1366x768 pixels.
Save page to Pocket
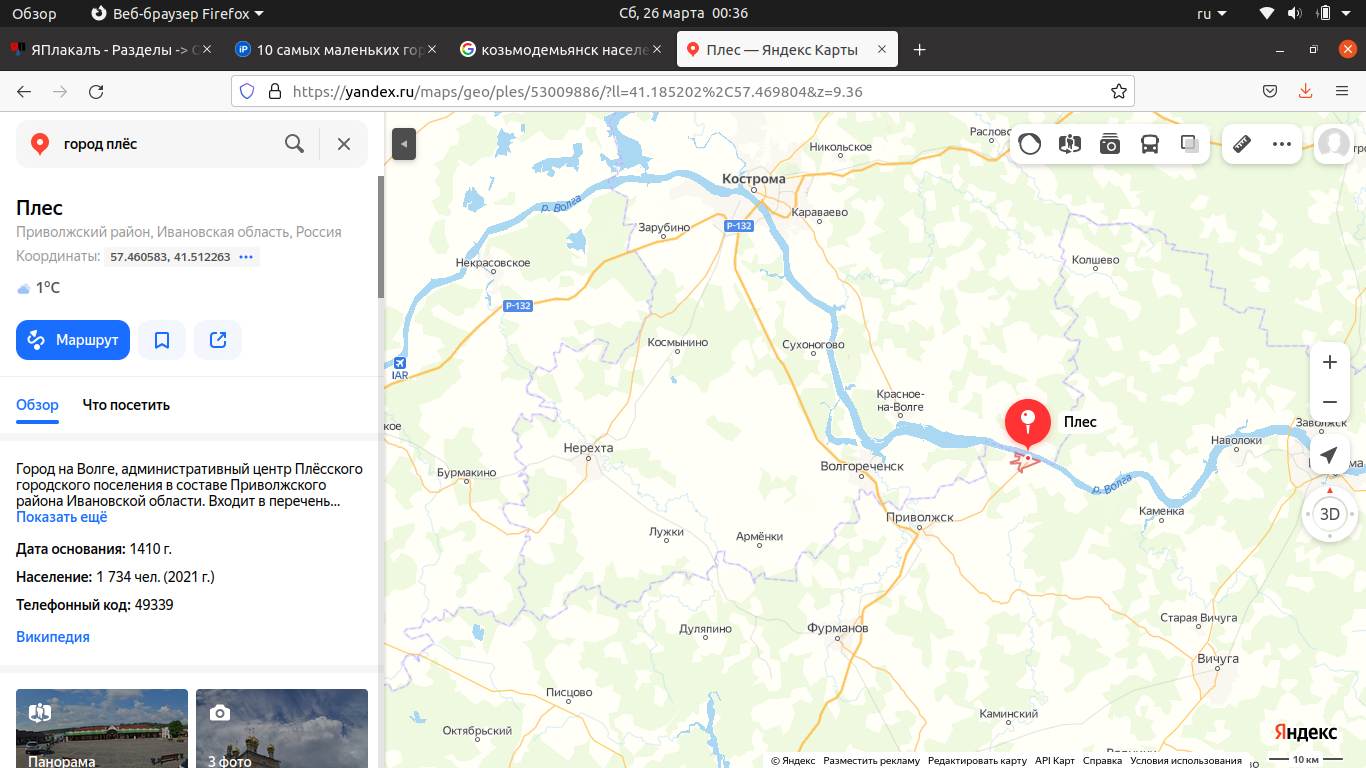(1270, 92)
